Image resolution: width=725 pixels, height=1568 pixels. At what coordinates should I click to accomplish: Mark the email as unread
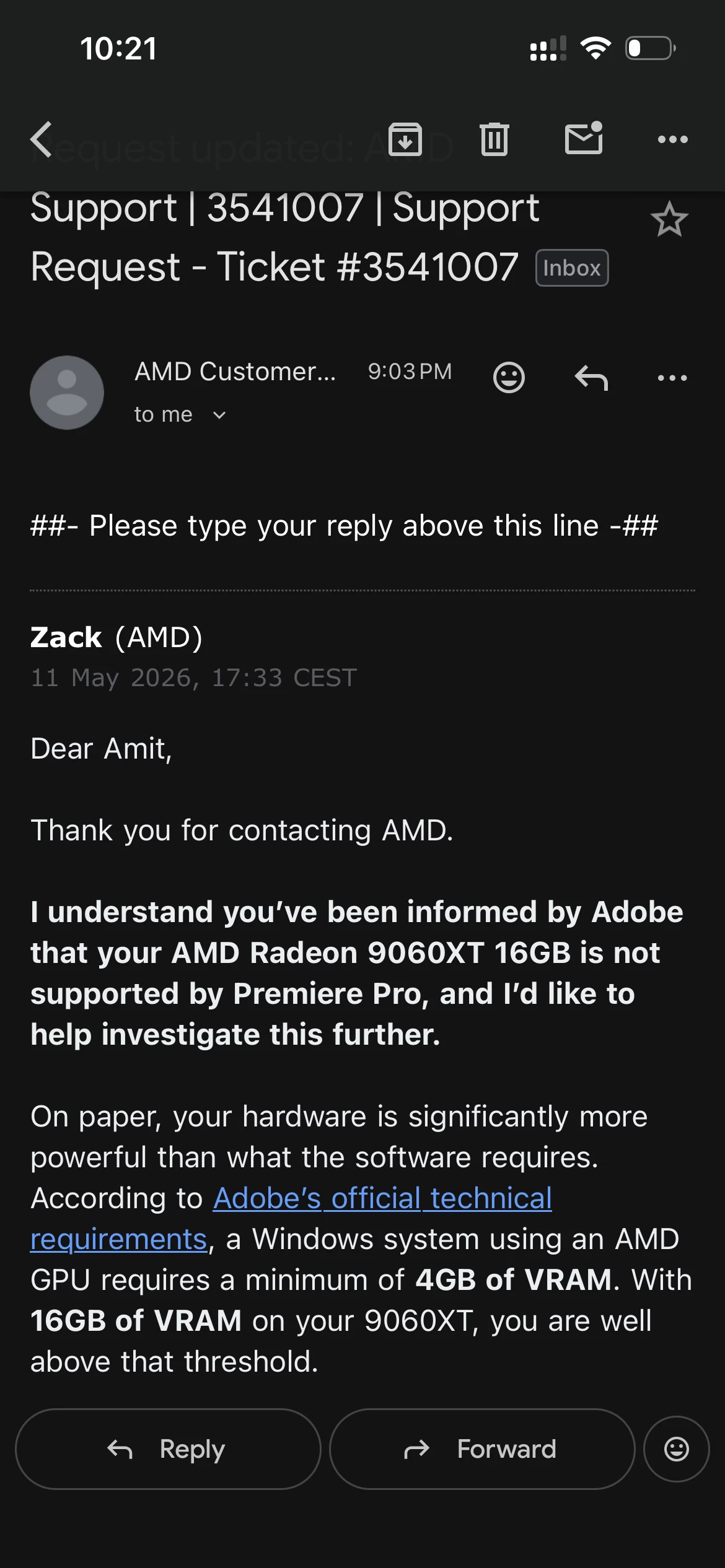coord(584,137)
